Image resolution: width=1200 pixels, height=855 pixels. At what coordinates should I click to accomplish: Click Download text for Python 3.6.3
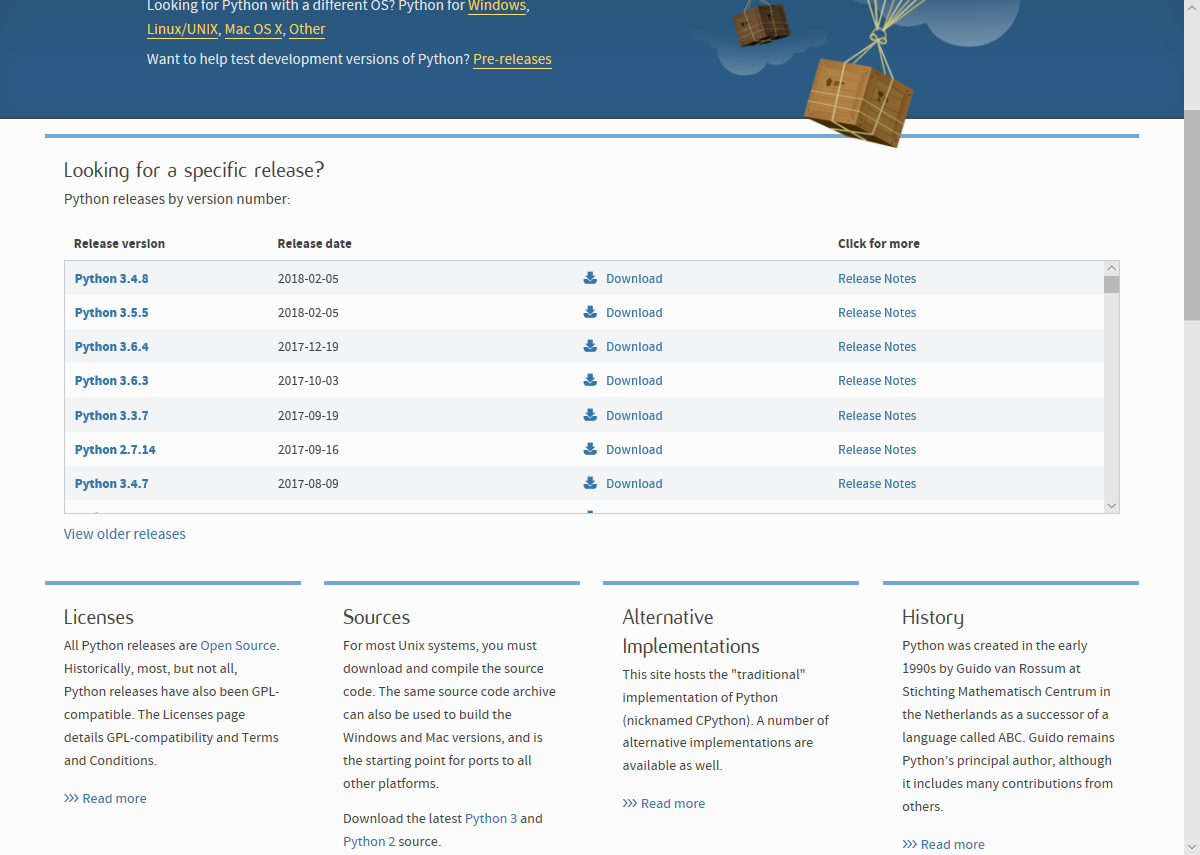click(634, 381)
